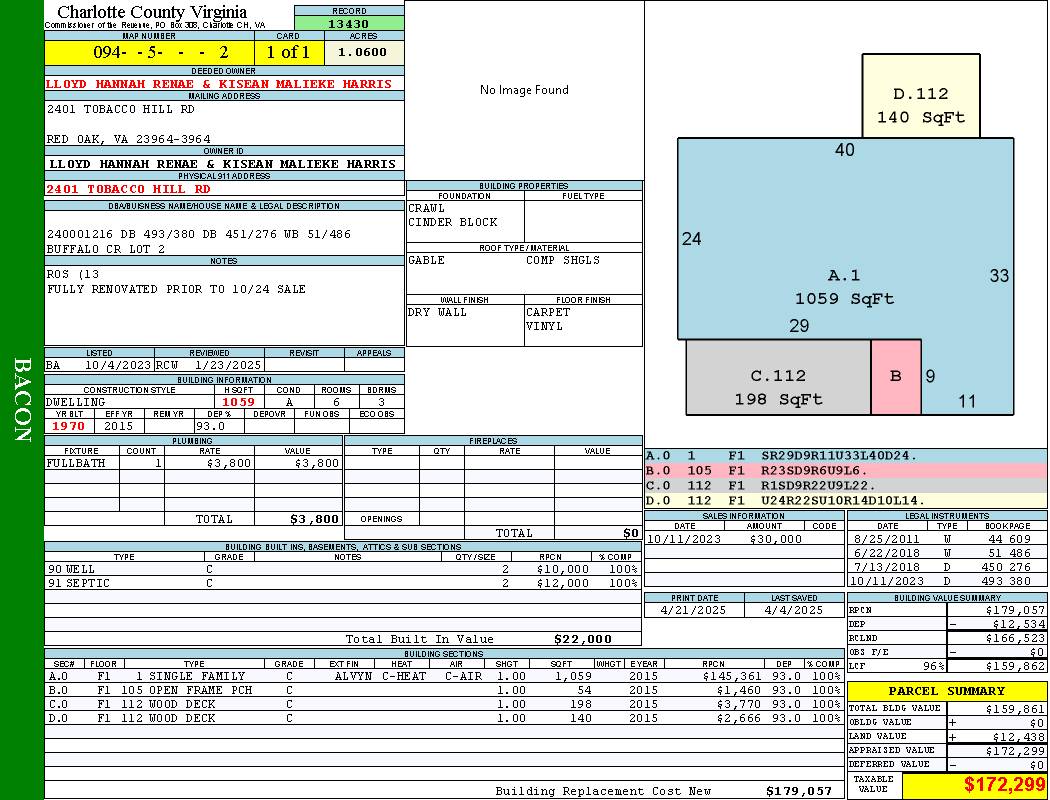This screenshot has width=1050, height=800.
Task: Click the total bldg value $159,861
Action: [x=1015, y=709]
